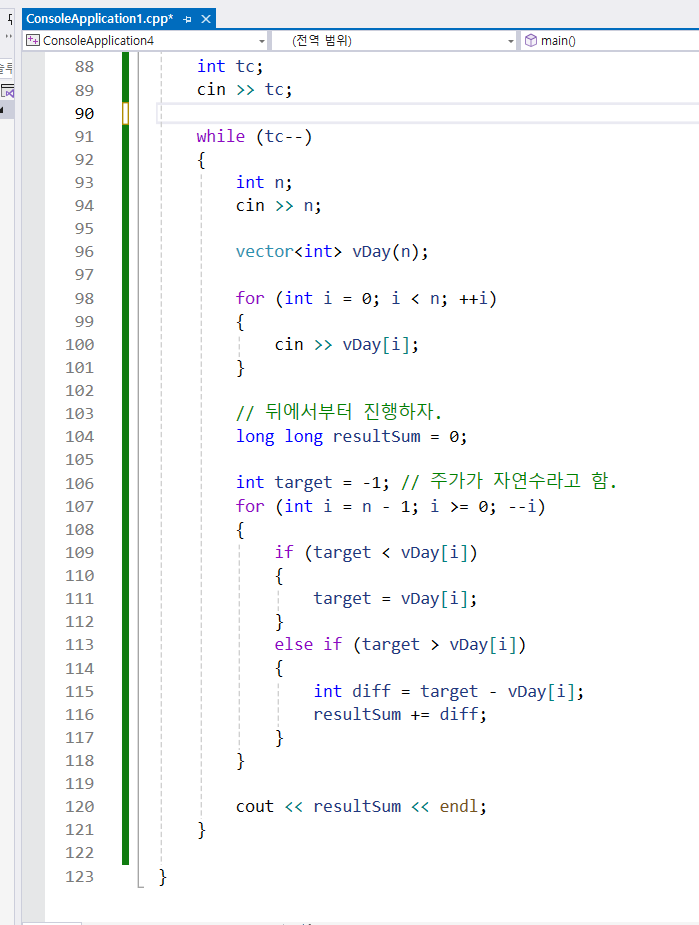699x925 pixels.
Task: Open the main() member dropdown
Action: (609, 41)
